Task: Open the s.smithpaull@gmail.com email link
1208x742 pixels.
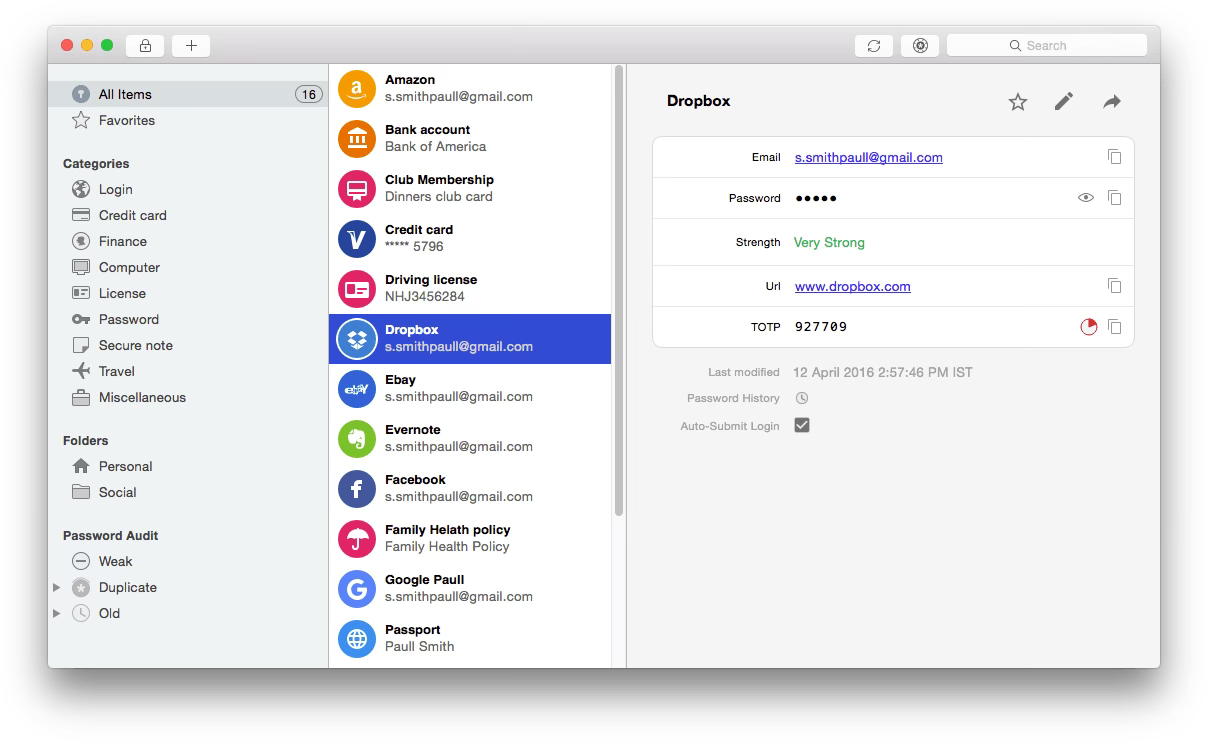Action: point(868,157)
